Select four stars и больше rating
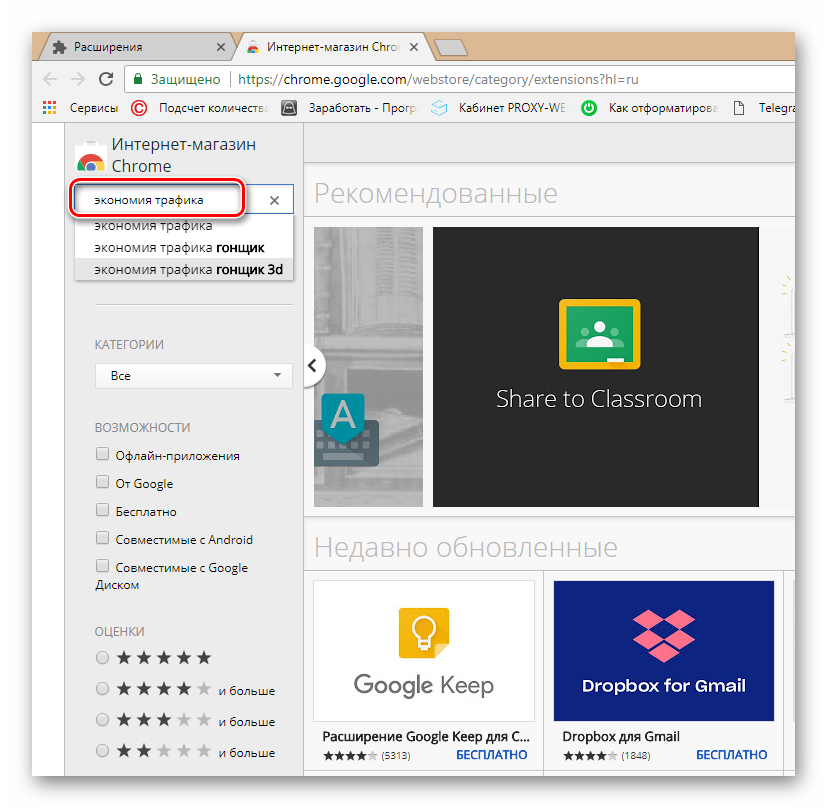This screenshot has width=827, height=808. tap(102, 689)
